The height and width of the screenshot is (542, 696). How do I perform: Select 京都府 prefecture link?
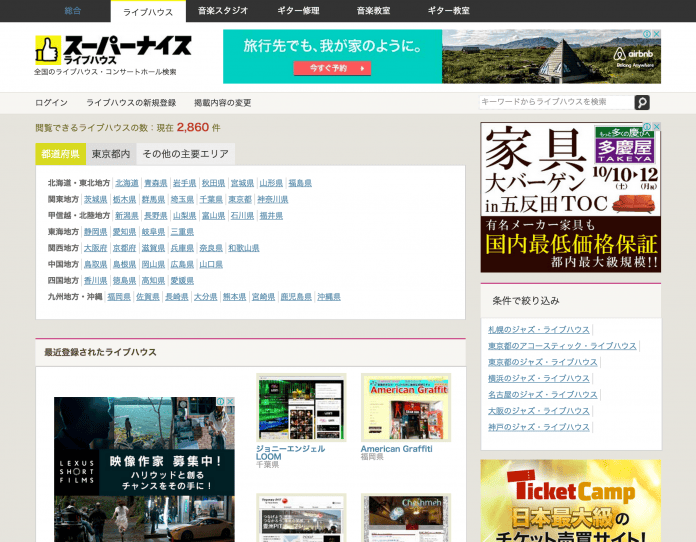[x=124, y=248]
